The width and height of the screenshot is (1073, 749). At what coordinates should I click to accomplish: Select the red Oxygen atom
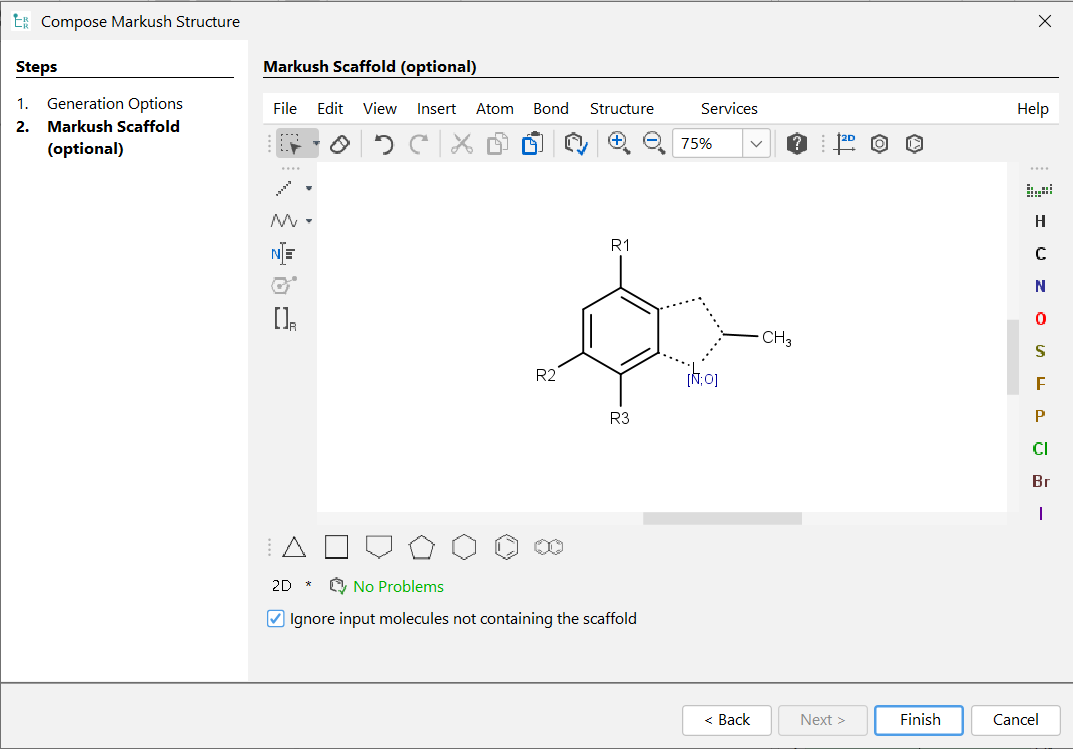point(1040,319)
